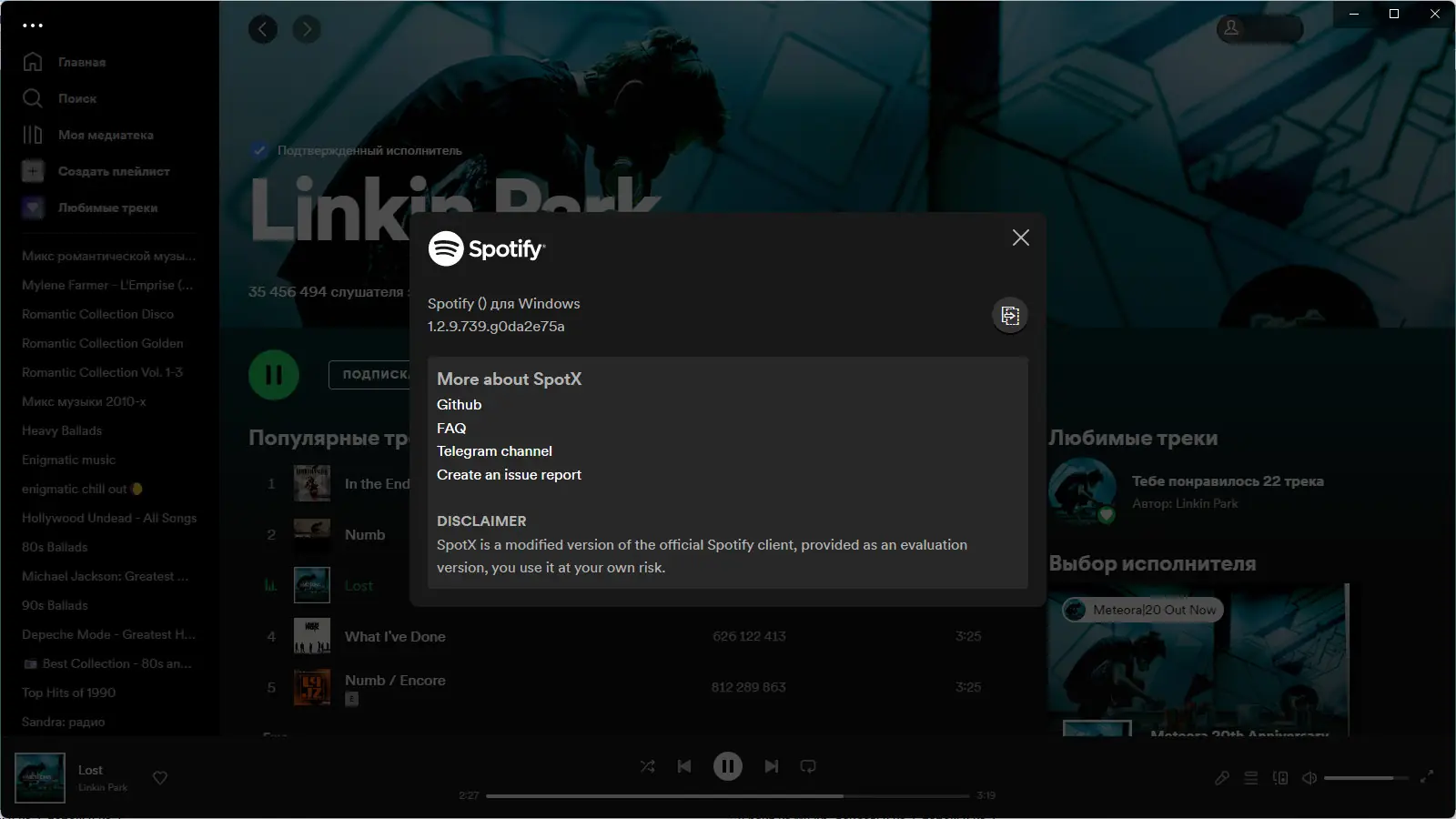Screen dimensions: 1456x819
Task: Close the Spotify about dialog
Action: coord(1021,238)
